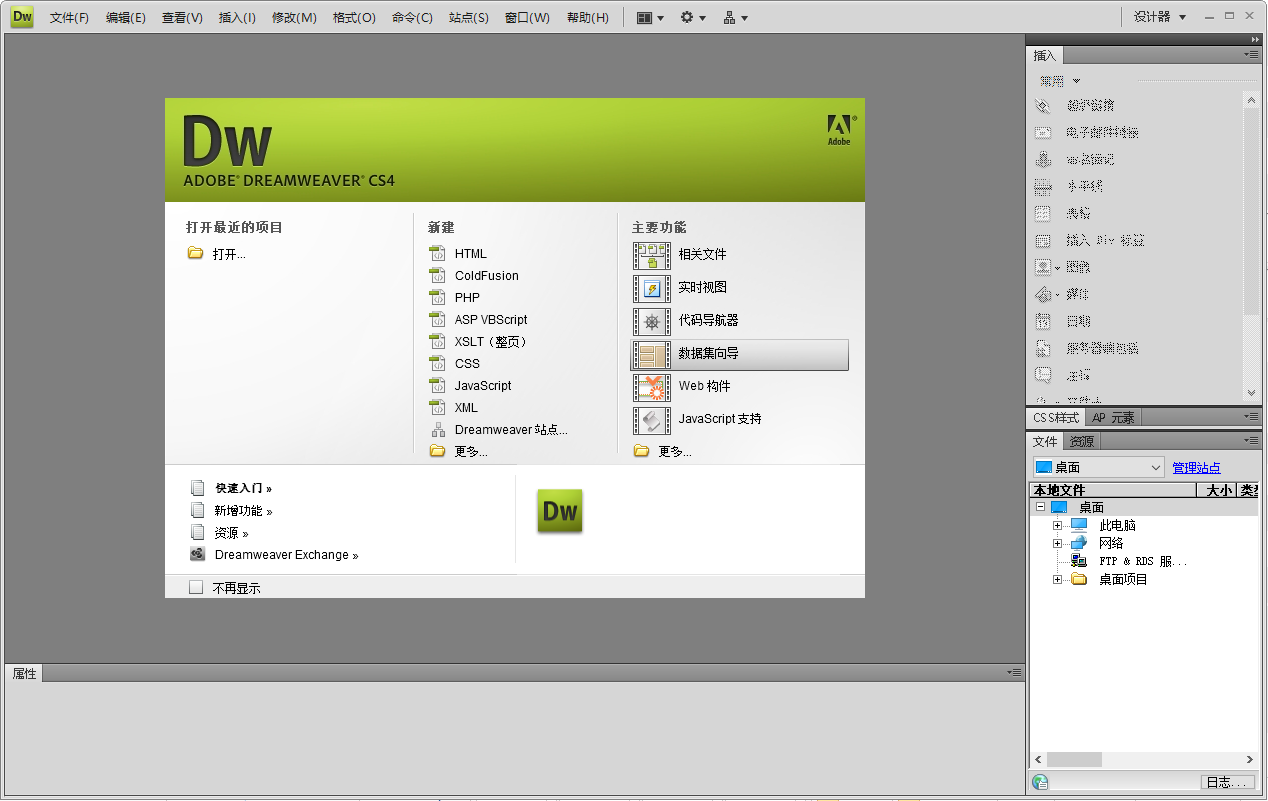Screen dimensions: 1268x801
Task: Open the Dreamweaver Exchange link
Action: (x=286, y=555)
